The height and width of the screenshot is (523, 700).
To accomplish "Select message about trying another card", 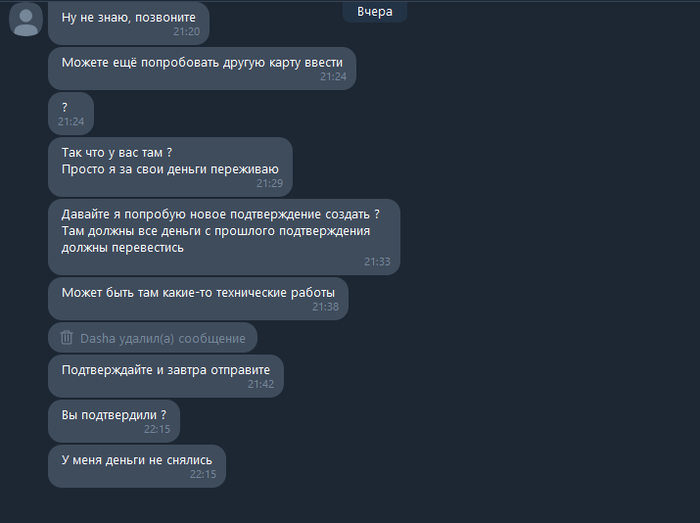I will coord(202,68).
